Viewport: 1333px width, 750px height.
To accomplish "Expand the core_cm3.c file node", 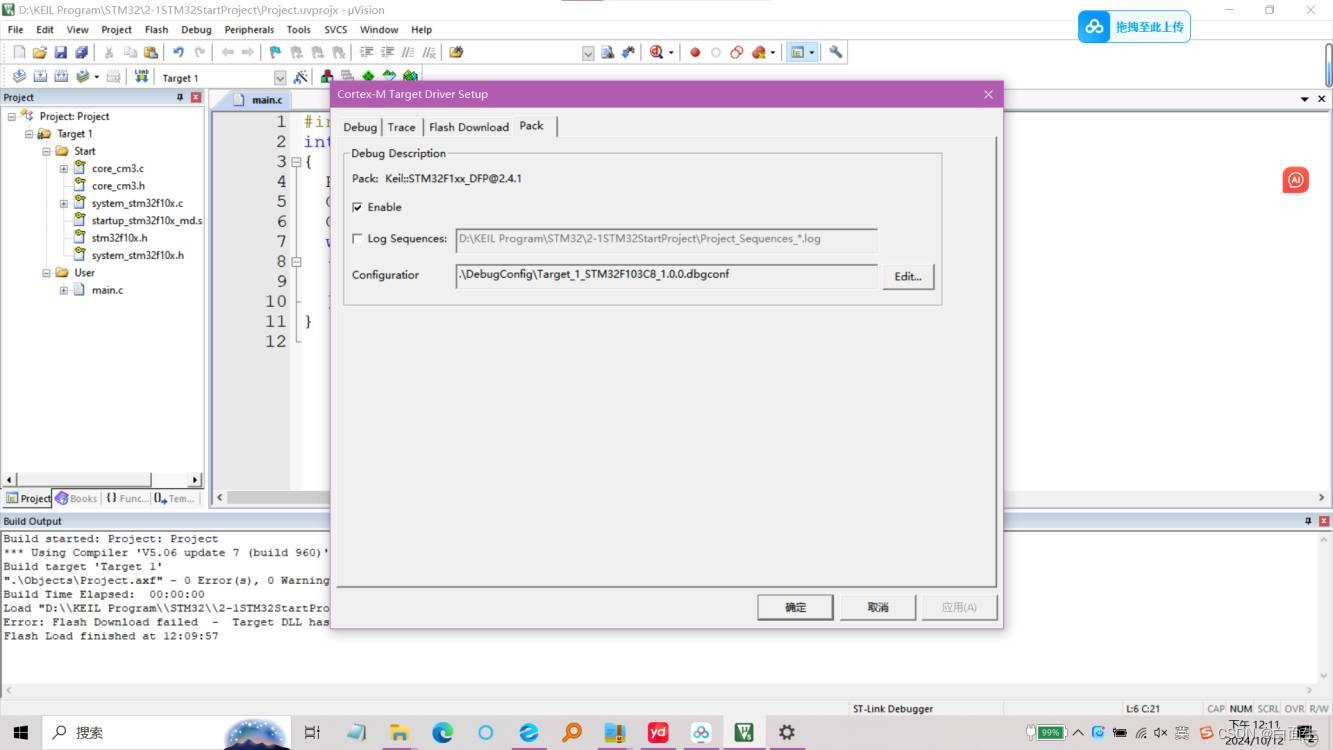I will 64,169.
